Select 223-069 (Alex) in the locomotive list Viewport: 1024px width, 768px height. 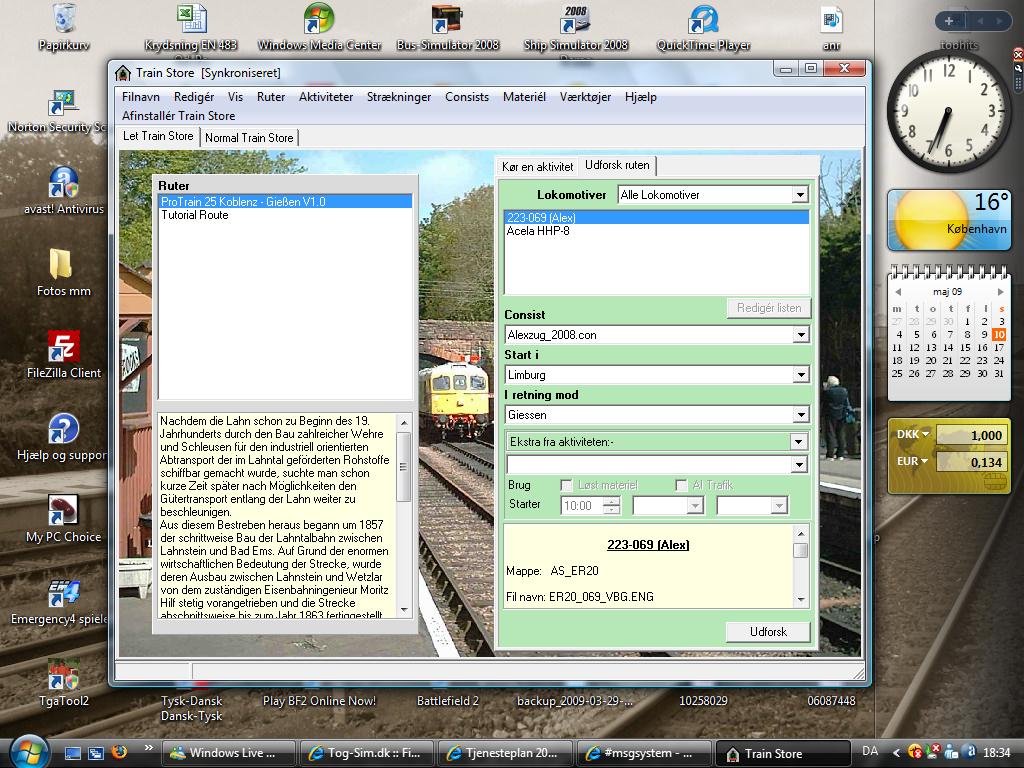(657, 217)
